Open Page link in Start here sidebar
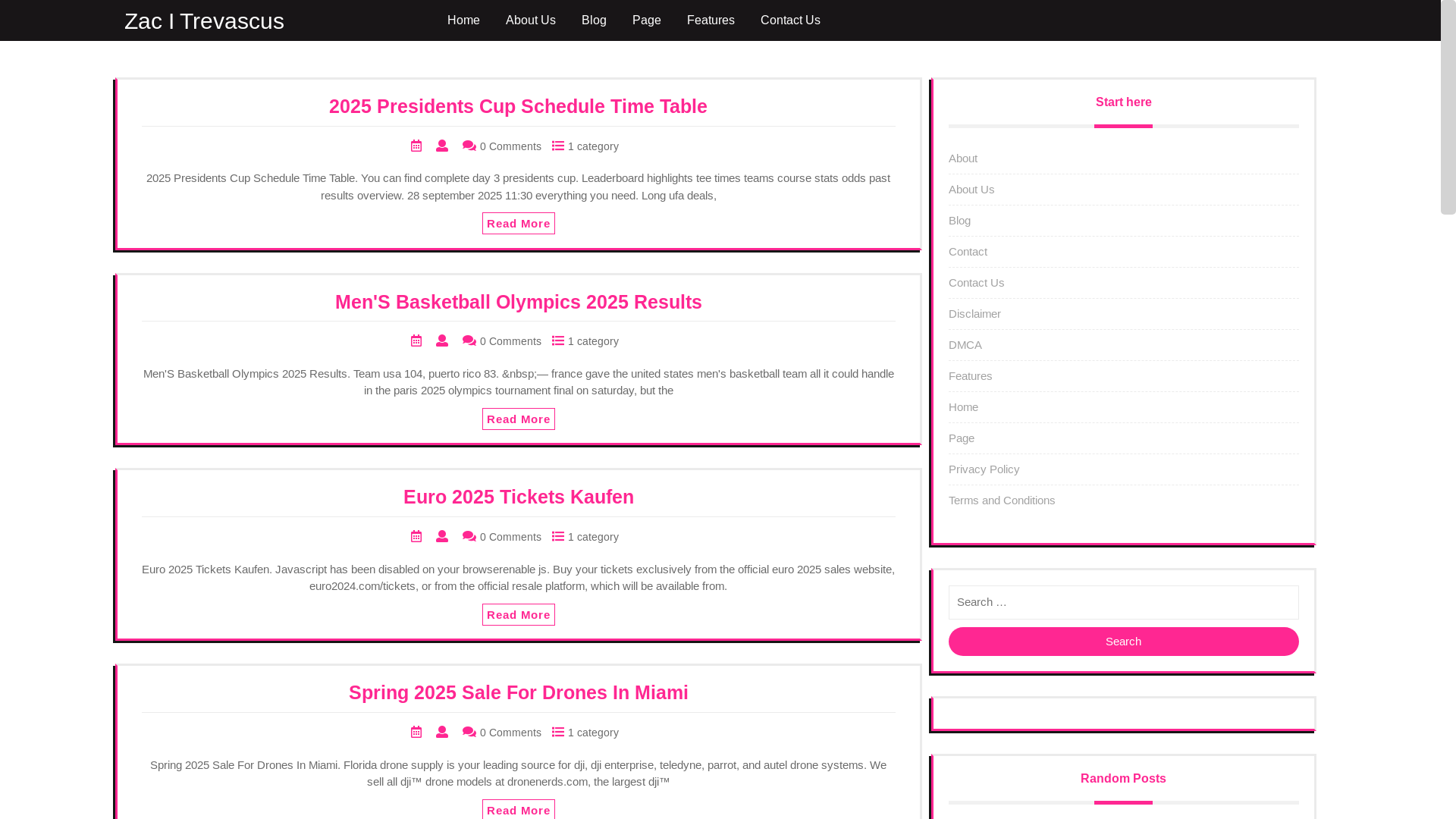The width and height of the screenshot is (1456, 819). click(x=962, y=438)
